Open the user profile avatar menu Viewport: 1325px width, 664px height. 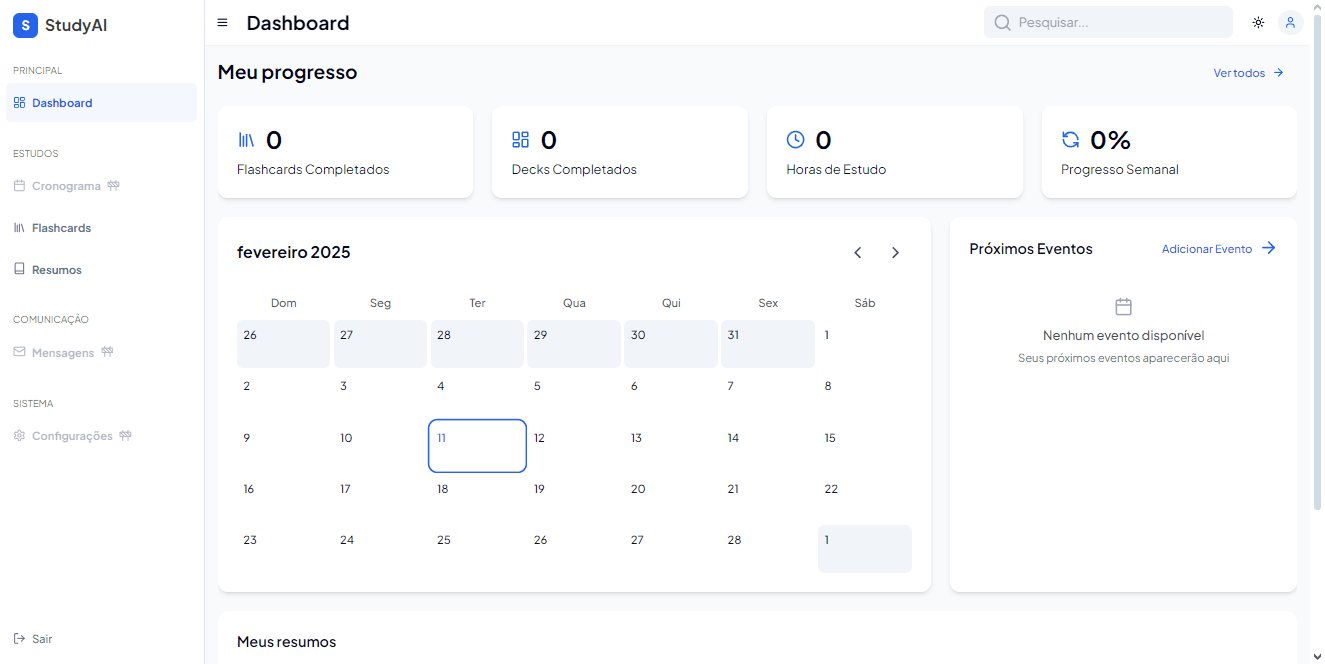[1291, 22]
